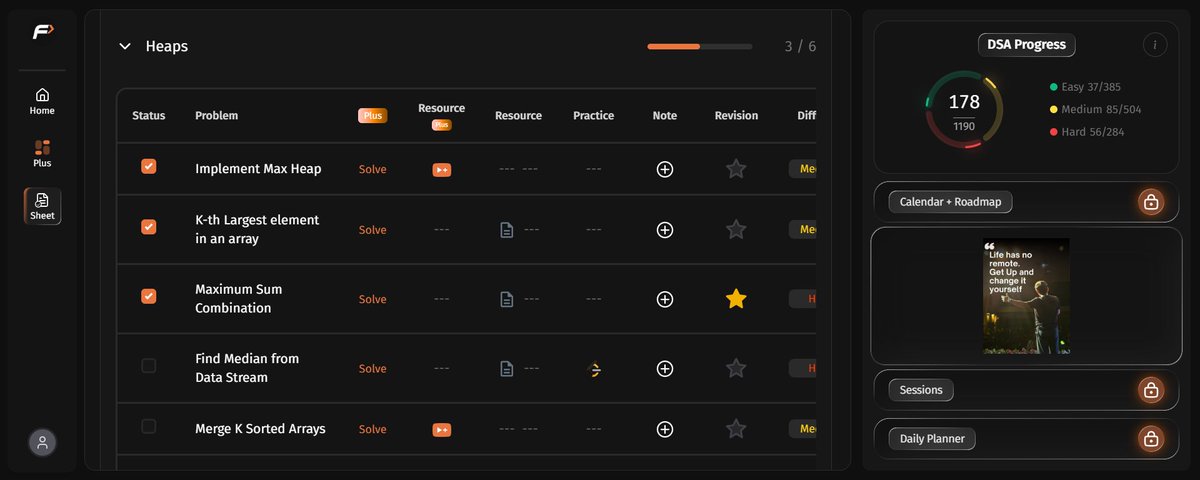The height and width of the screenshot is (480, 1200).
Task: Click Solve for K-th Largest element
Action: coord(372,229)
